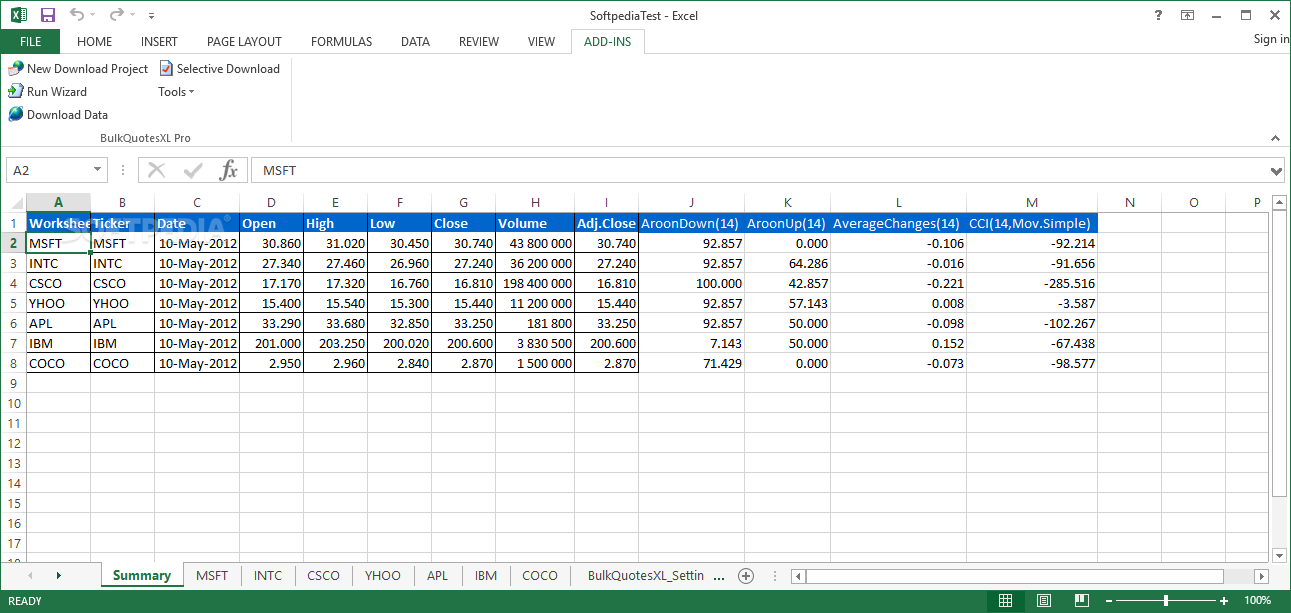Switch to the INSERT tab

coord(159,41)
